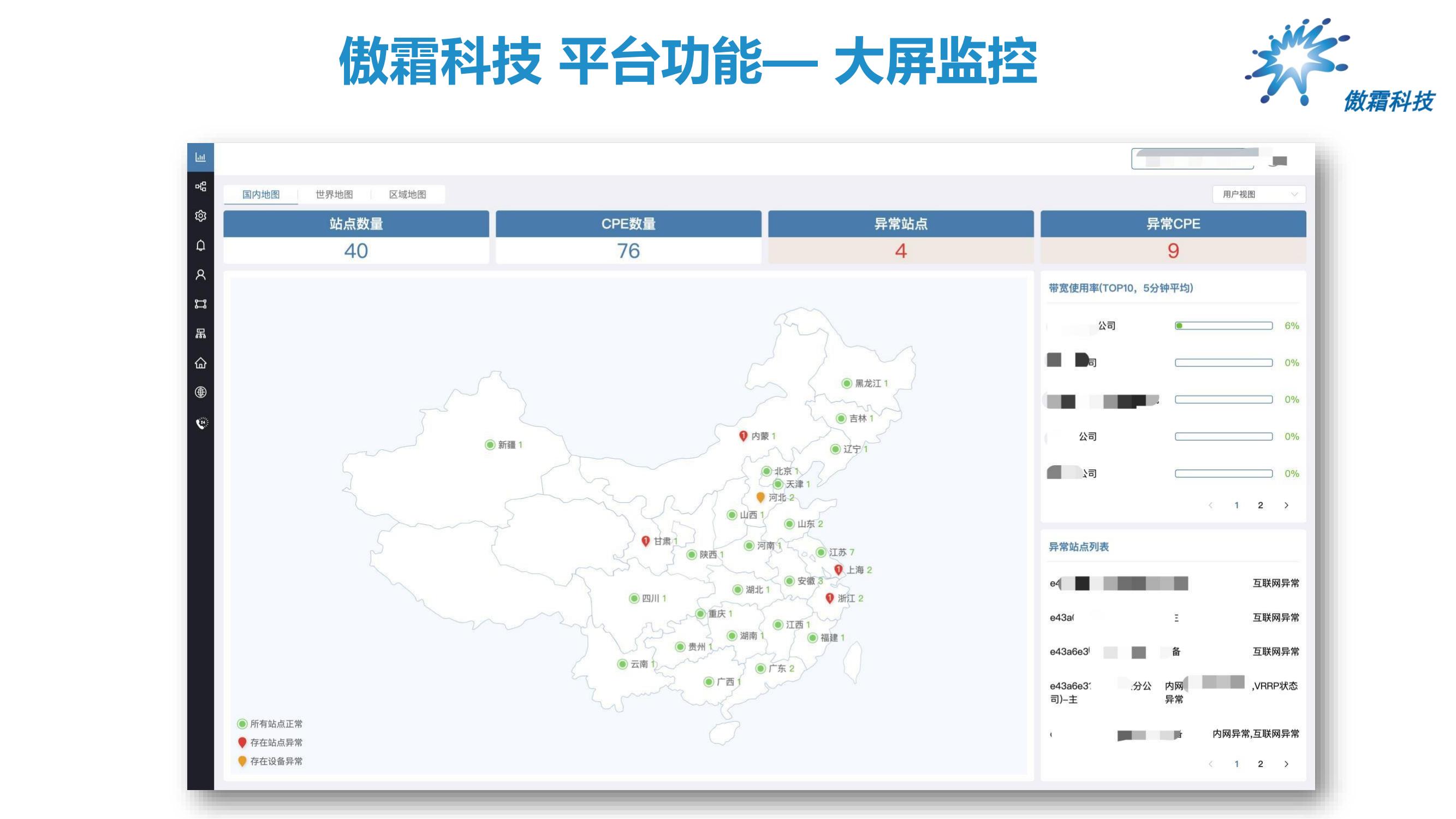This screenshot has height=819, width=1456.
Task: Open the globe icon in sidebar
Action: click(200, 392)
